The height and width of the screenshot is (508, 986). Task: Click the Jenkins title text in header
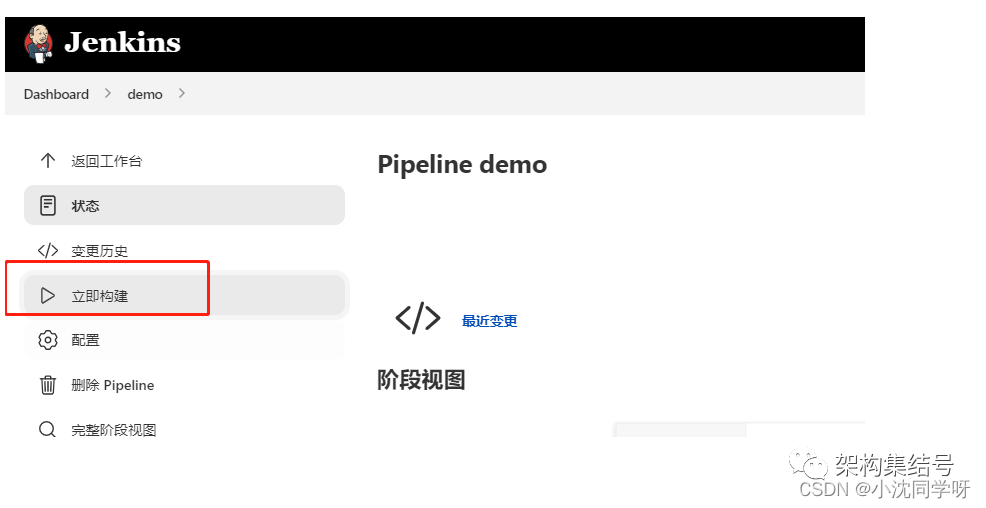[123, 43]
